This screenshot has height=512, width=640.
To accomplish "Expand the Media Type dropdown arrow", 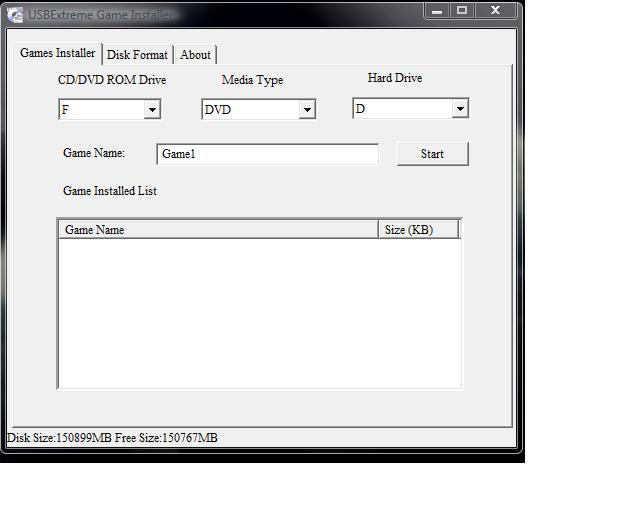I will pyautogui.click(x=307, y=109).
